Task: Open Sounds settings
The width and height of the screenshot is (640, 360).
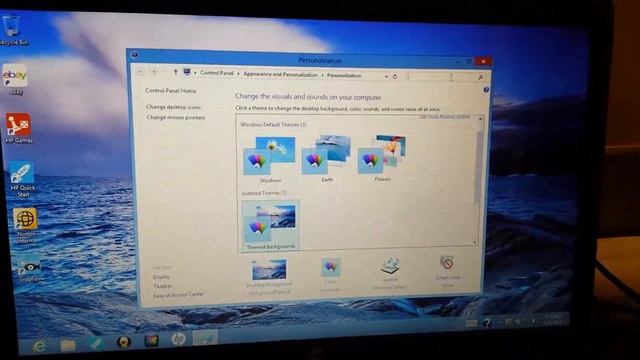Action: [390, 273]
